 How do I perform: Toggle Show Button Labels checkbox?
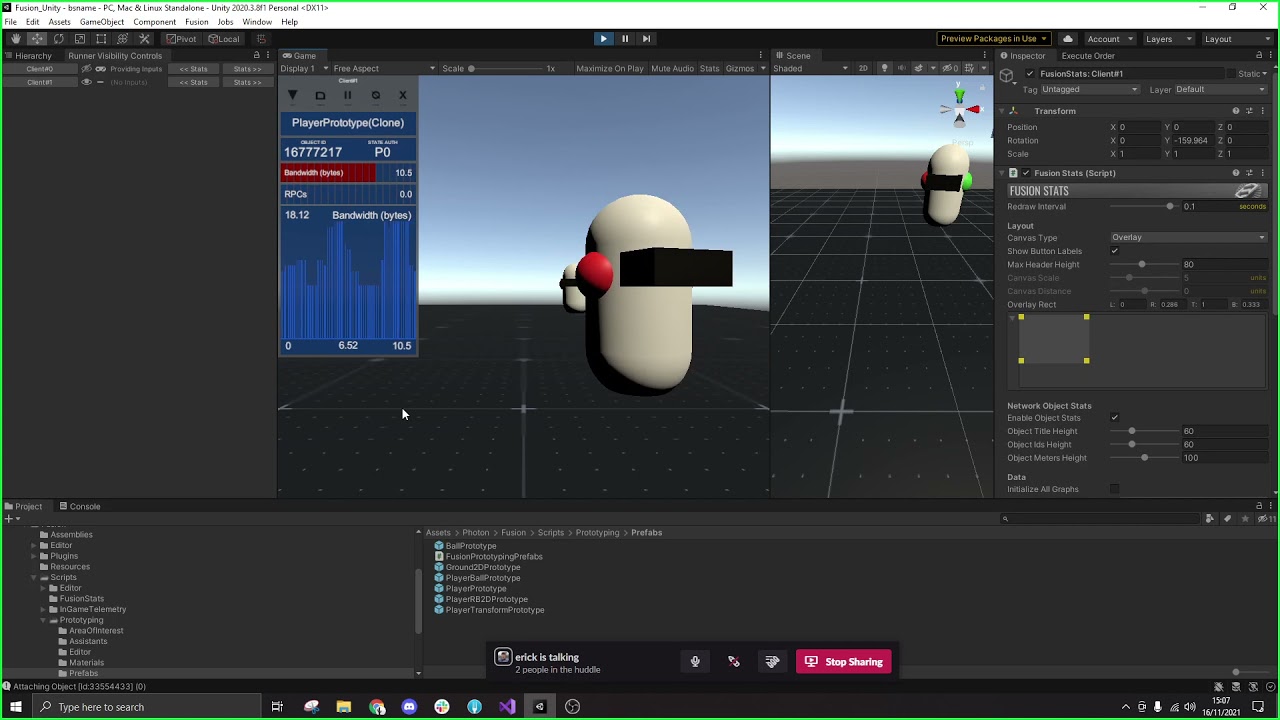pyautogui.click(x=1115, y=251)
